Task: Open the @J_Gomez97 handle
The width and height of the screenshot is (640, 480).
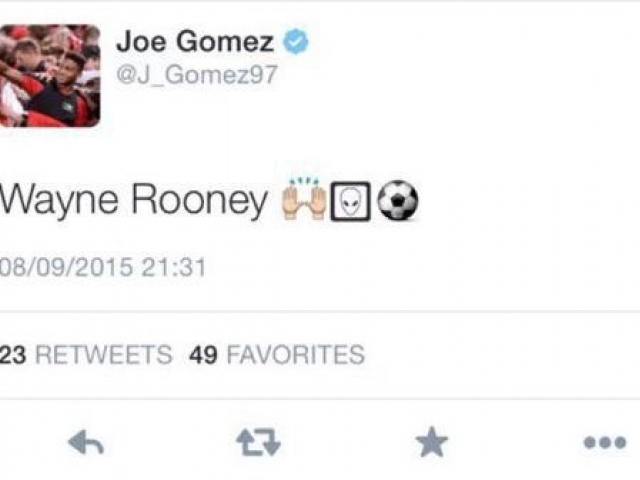Action: [x=197, y=75]
